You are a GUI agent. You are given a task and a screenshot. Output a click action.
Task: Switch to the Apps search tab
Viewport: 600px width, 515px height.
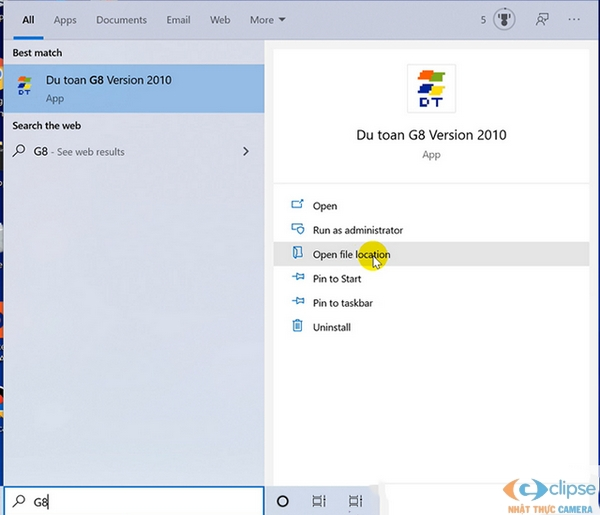(x=65, y=20)
